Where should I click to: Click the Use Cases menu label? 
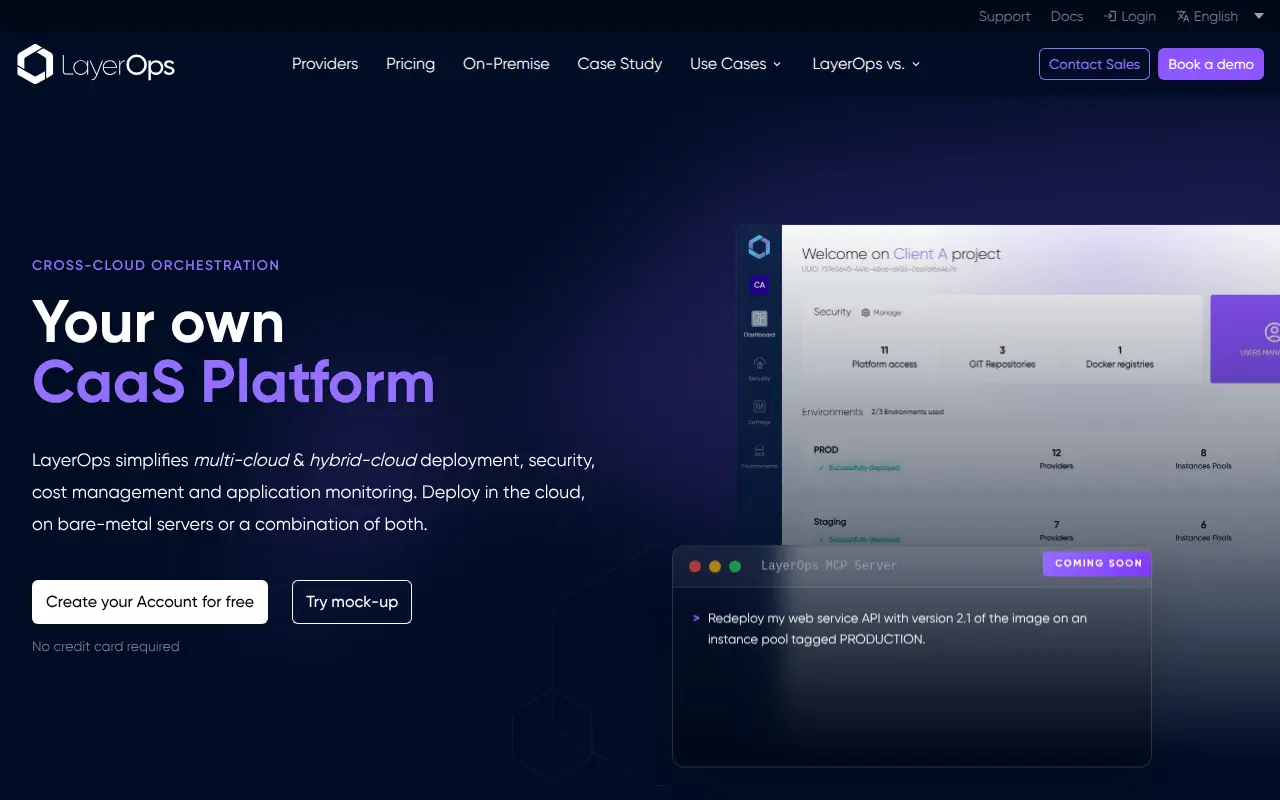pos(728,64)
